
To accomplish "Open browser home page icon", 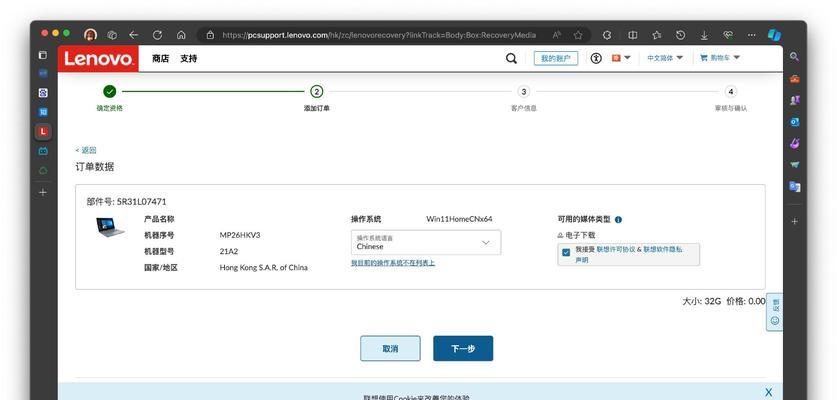I will point(181,35).
